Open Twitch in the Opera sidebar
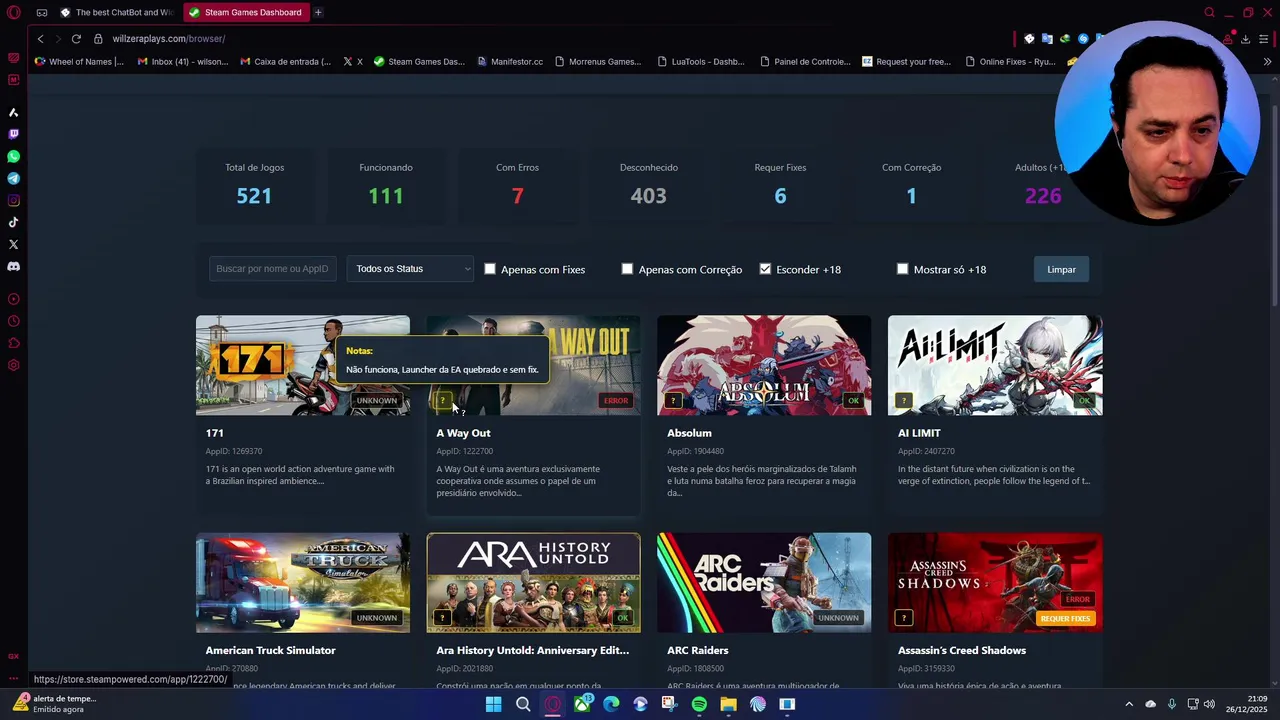Screen dimensions: 1280x720 point(14,134)
